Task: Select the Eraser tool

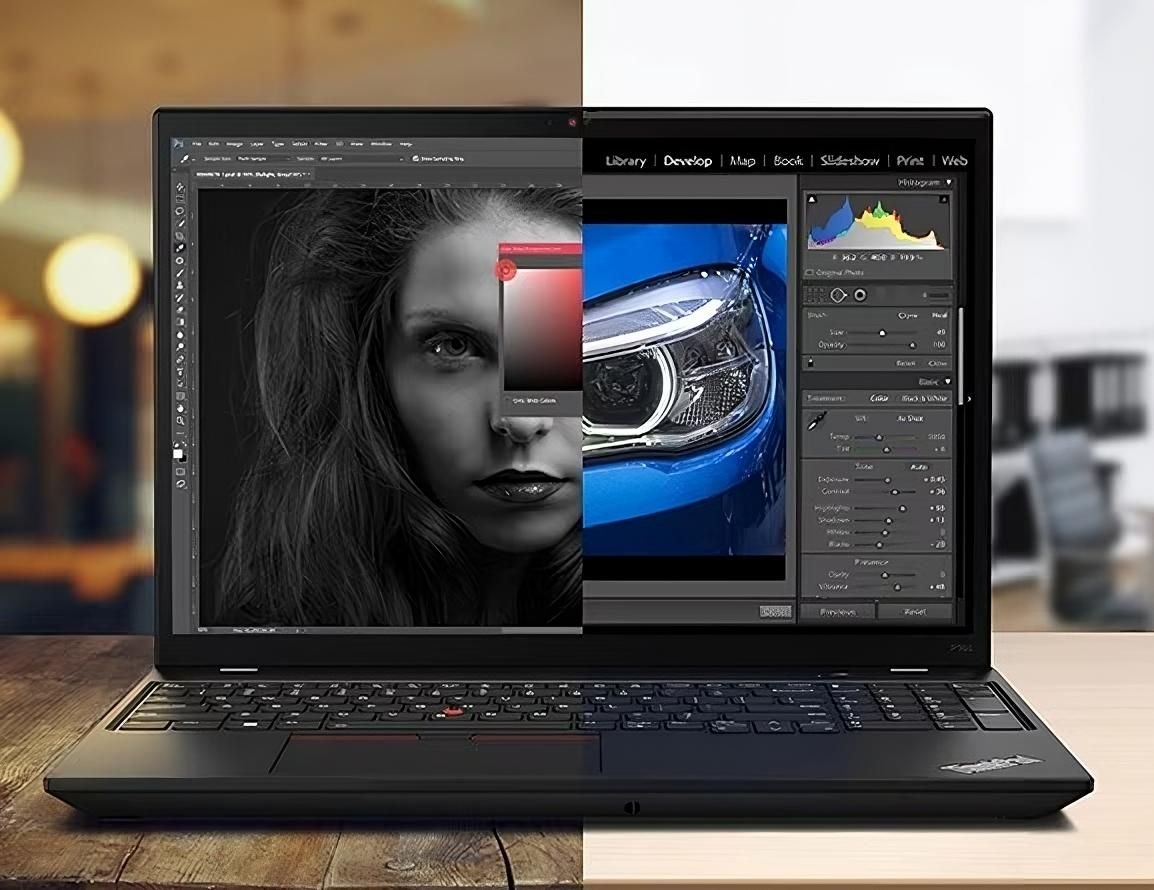Action: tap(180, 310)
